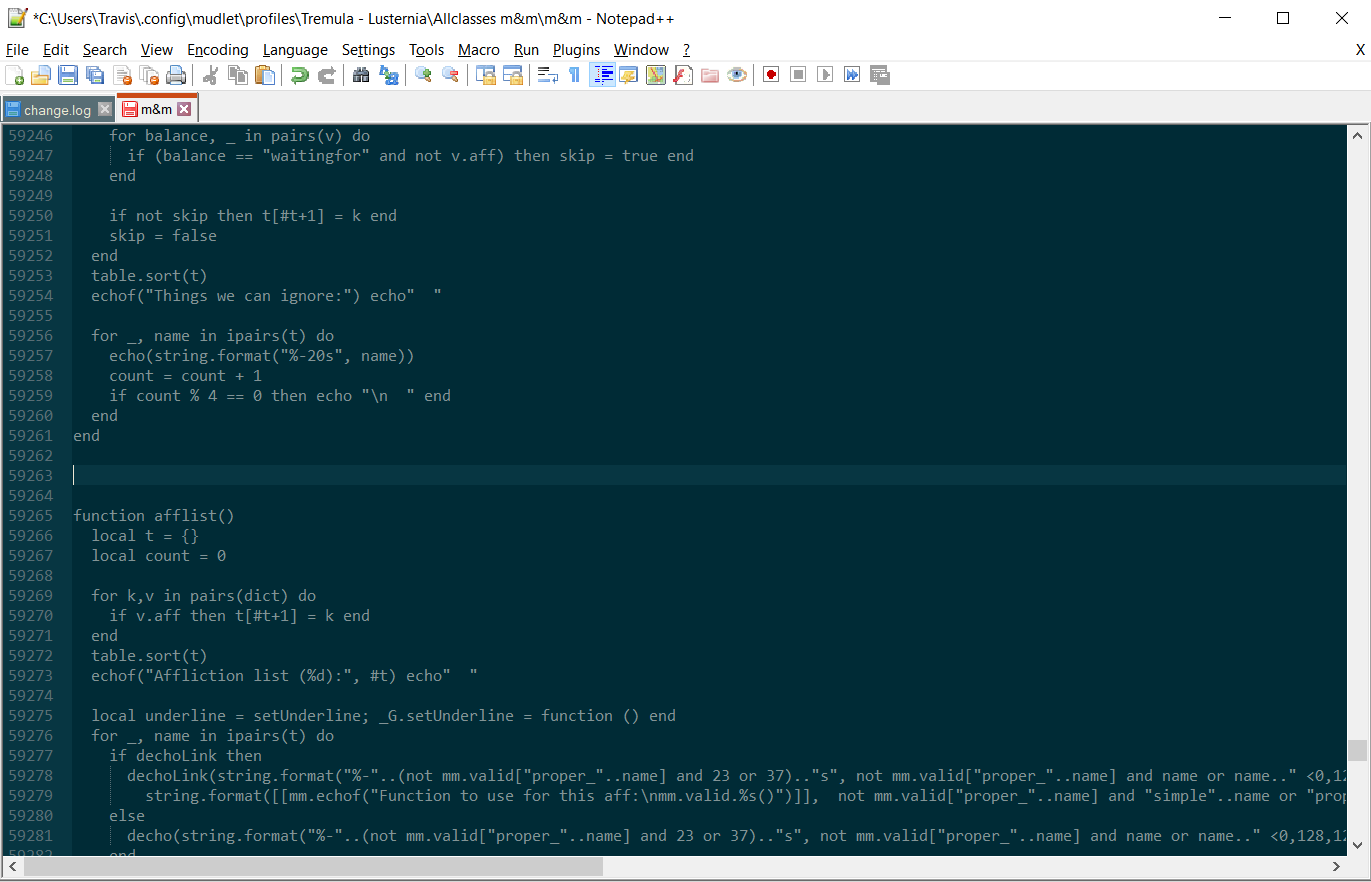1371x882 pixels.
Task: Open Folder as Workspace icon
Action: tap(710, 75)
